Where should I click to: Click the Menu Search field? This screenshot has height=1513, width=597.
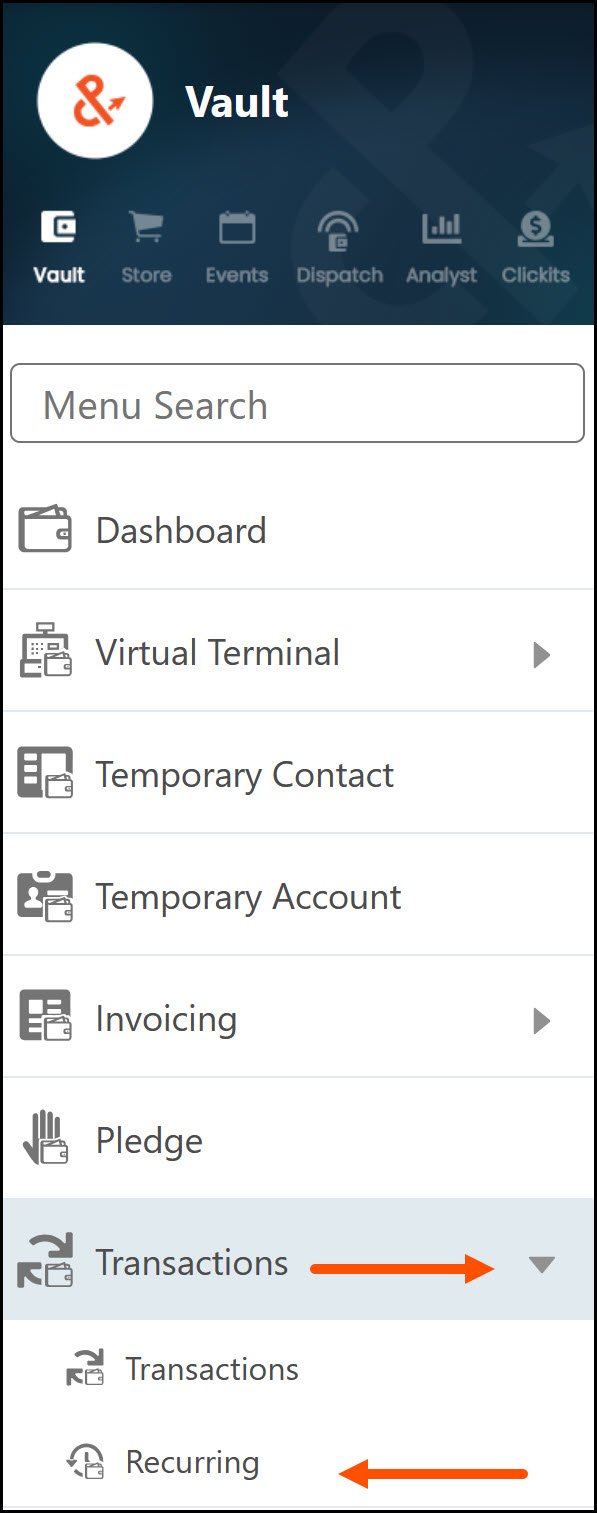click(297, 403)
